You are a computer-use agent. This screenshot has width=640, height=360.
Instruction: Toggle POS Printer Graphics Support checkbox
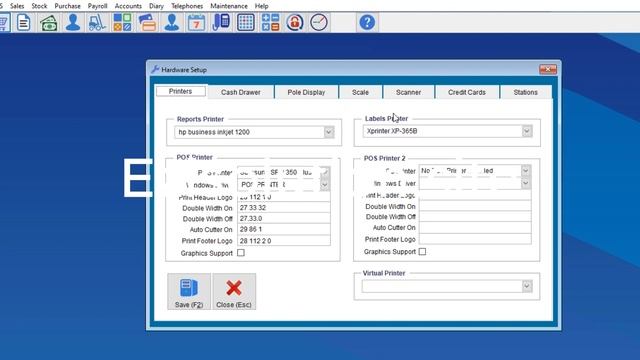241,253
